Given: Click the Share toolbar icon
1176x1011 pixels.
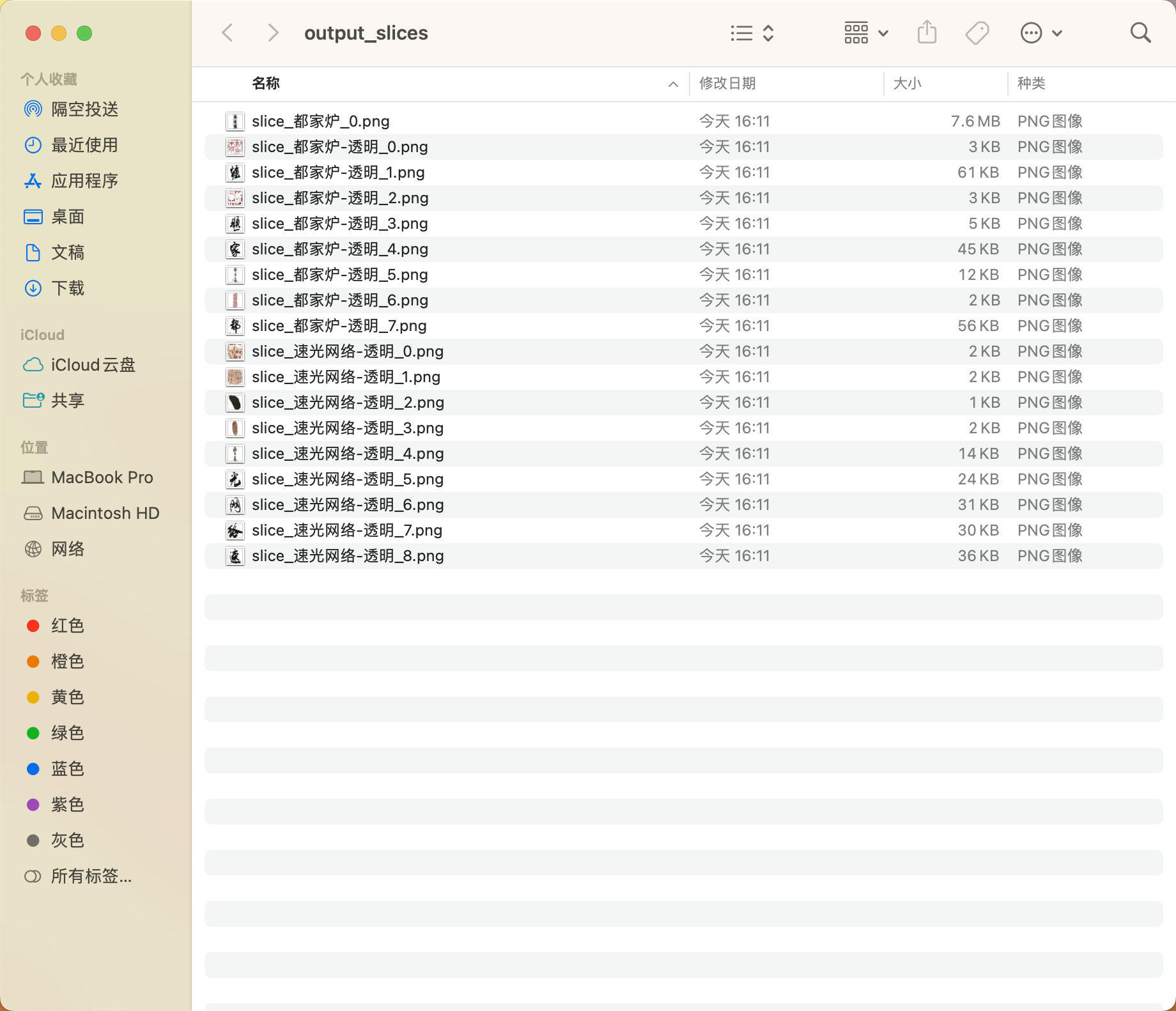Looking at the screenshot, I should tap(927, 33).
